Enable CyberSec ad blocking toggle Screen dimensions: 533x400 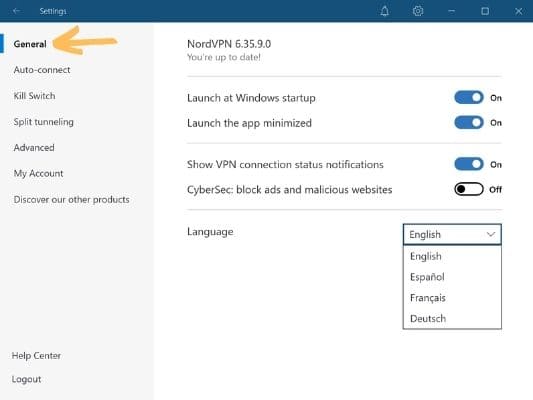click(x=469, y=189)
